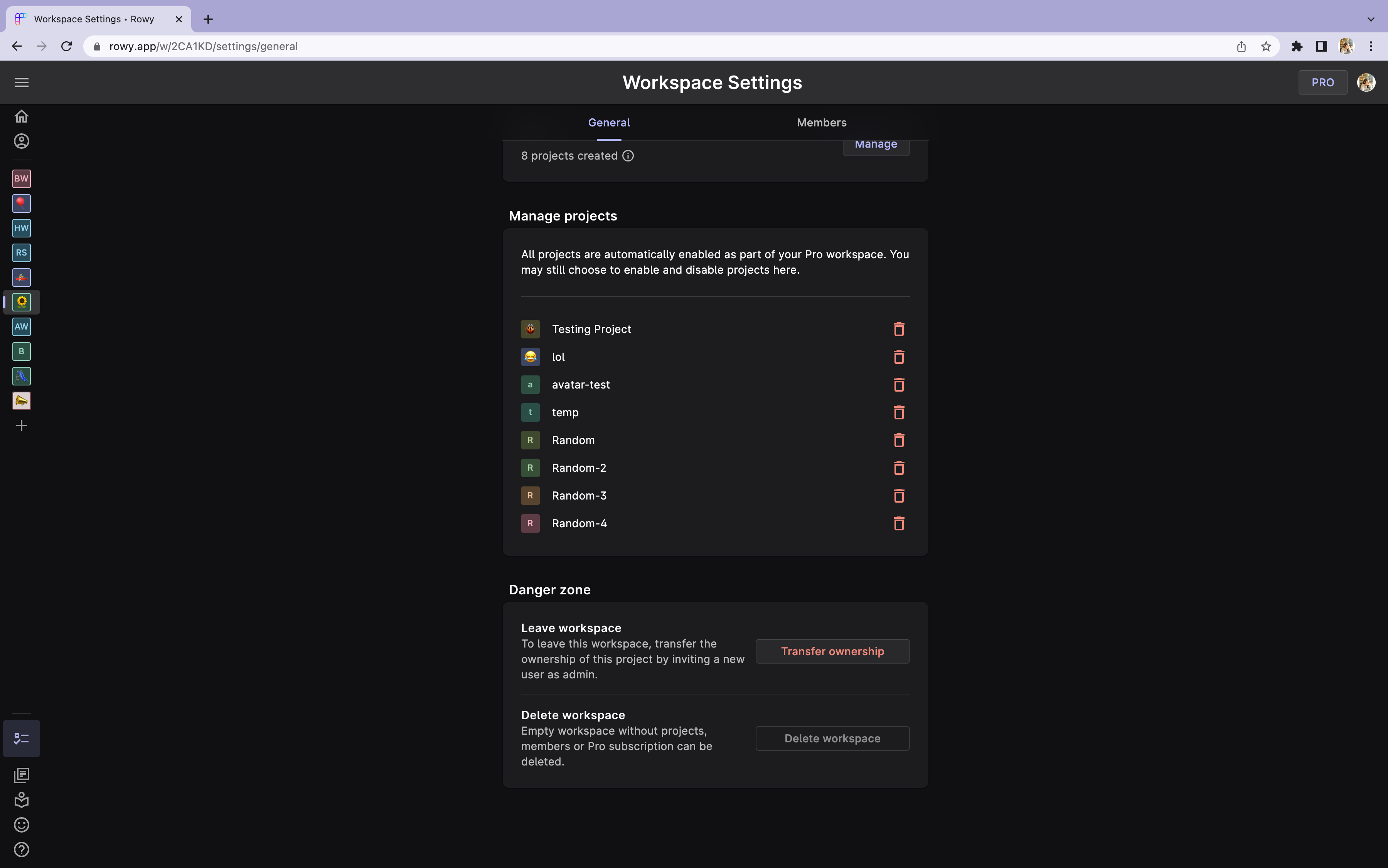Click the delete icon for Random-2 project
This screenshot has width=1388, height=868.
(x=897, y=468)
